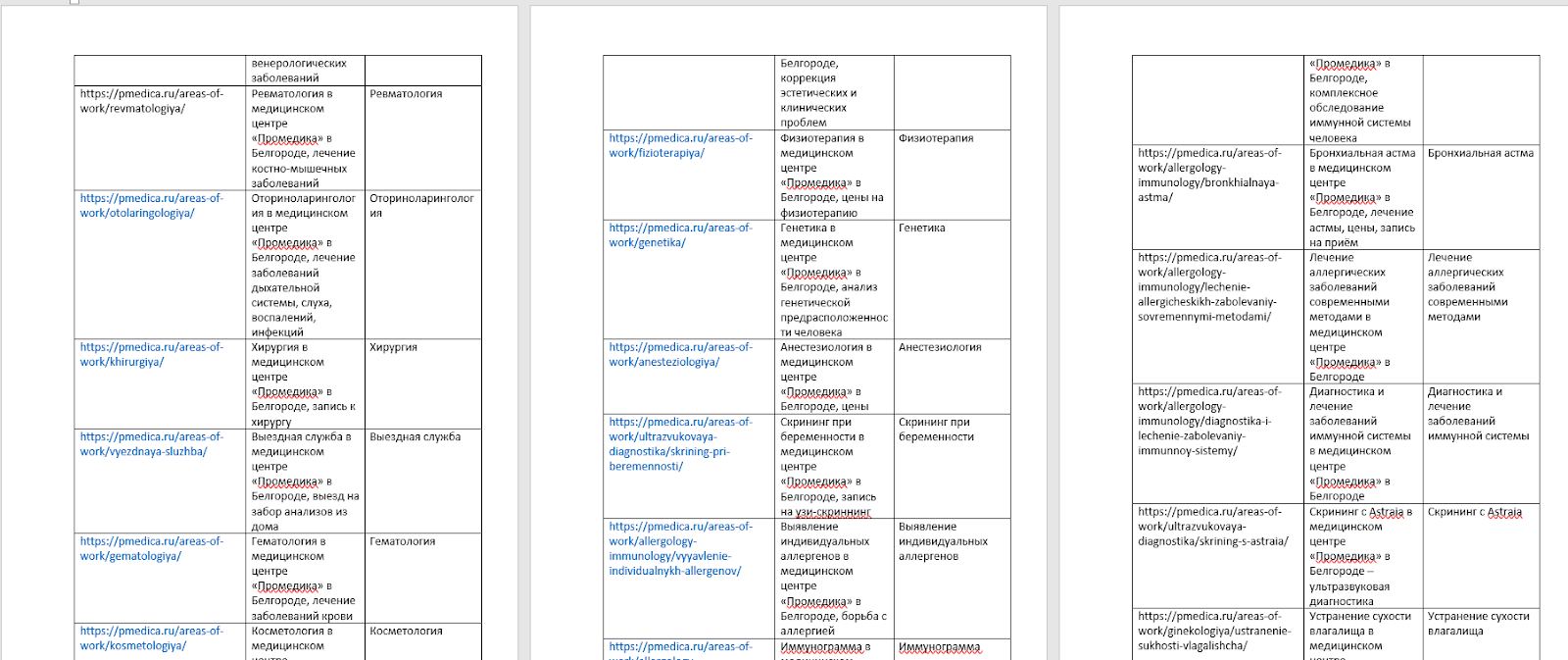Click the revmatologiya URL text
The width and height of the screenshot is (1568, 660).
pos(152,101)
